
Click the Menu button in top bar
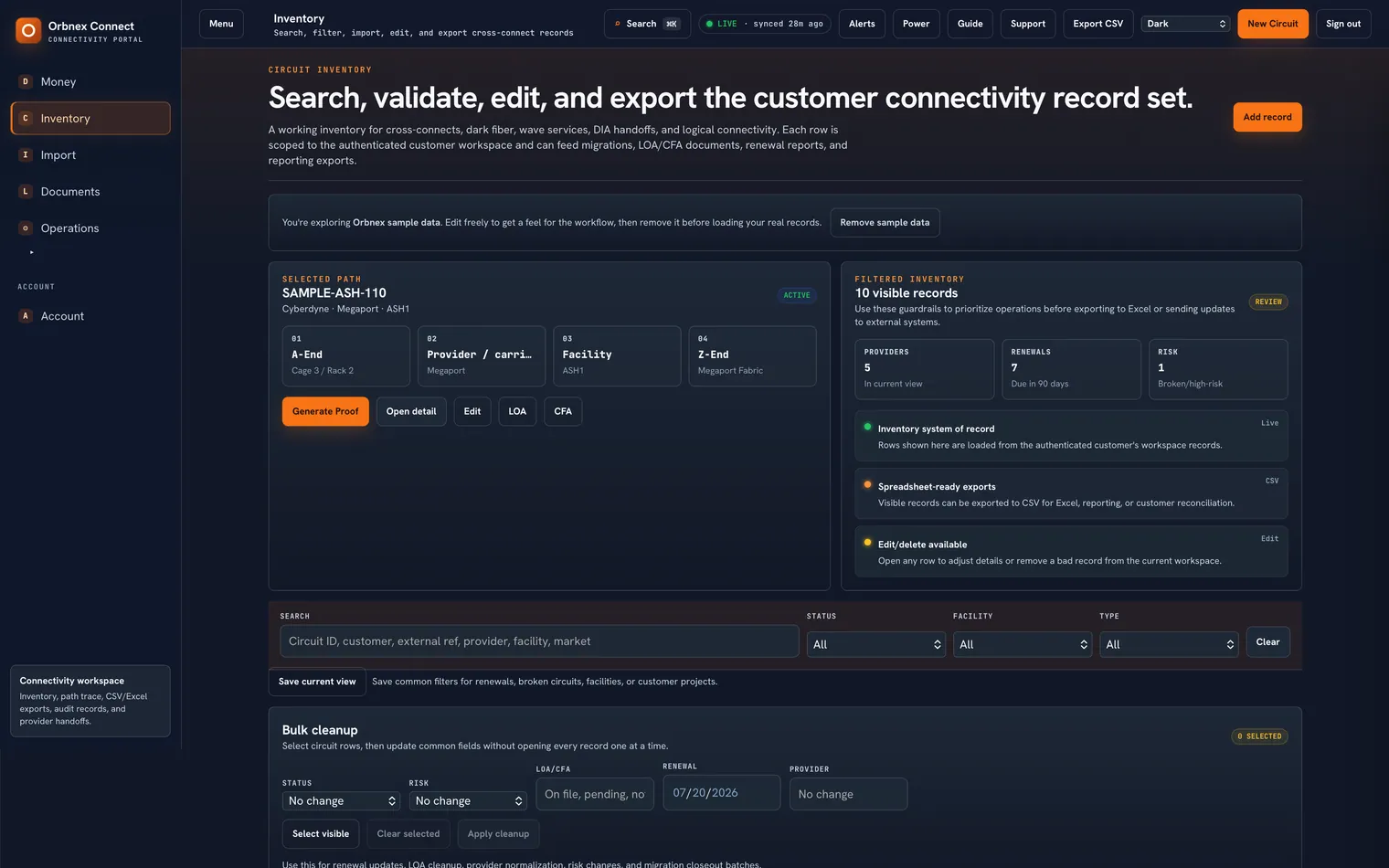[221, 24]
